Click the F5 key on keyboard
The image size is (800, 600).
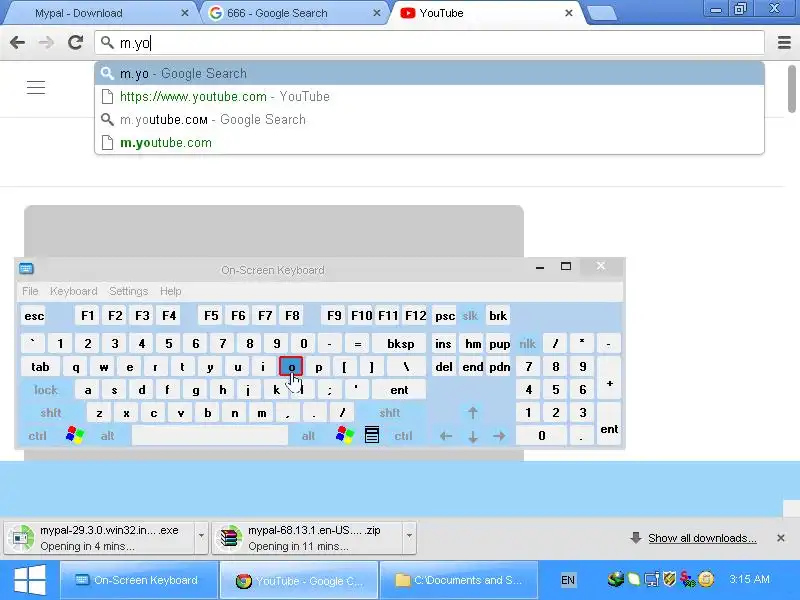point(211,316)
